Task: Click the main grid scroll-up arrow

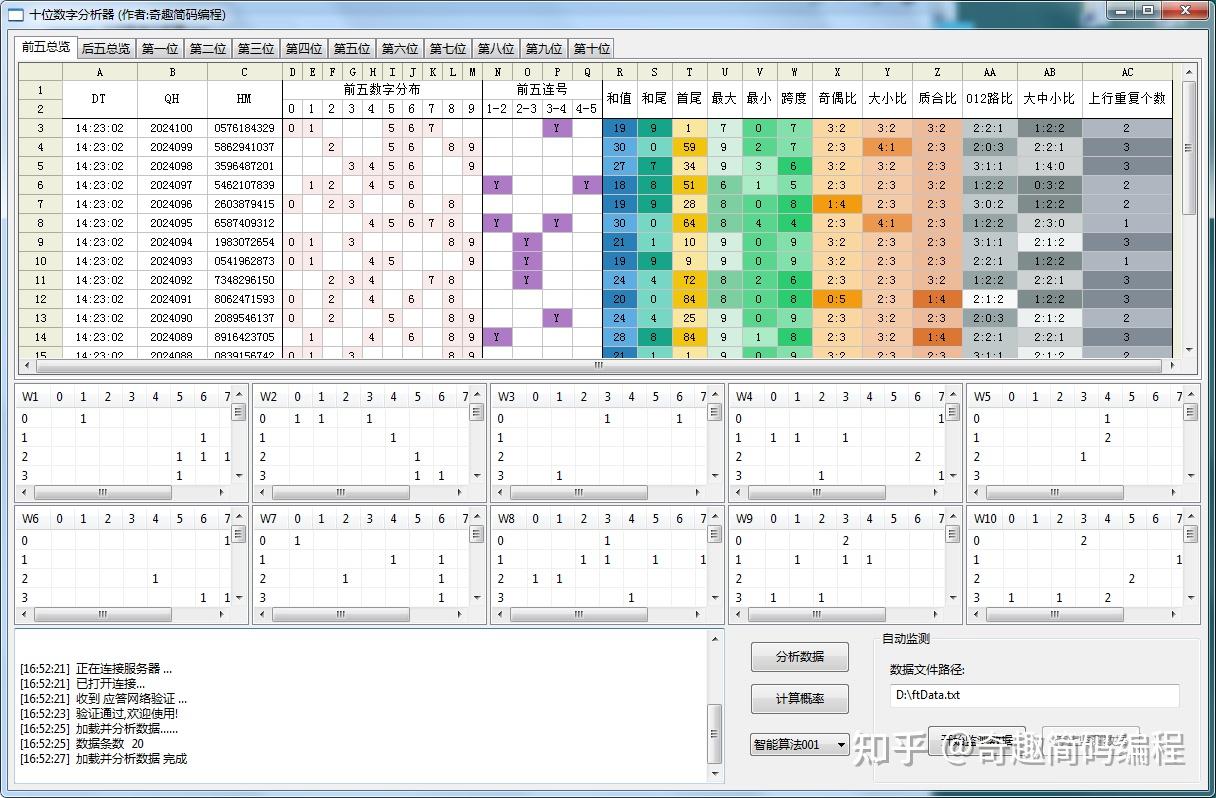Action: point(1189,72)
